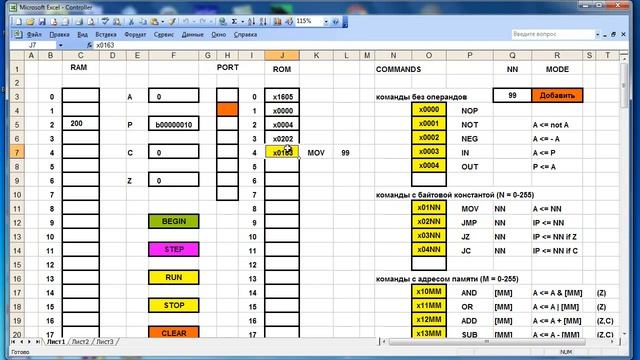Select the x12MM ADD command cell
The image size is (640, 360).
[x=429, y=320]
